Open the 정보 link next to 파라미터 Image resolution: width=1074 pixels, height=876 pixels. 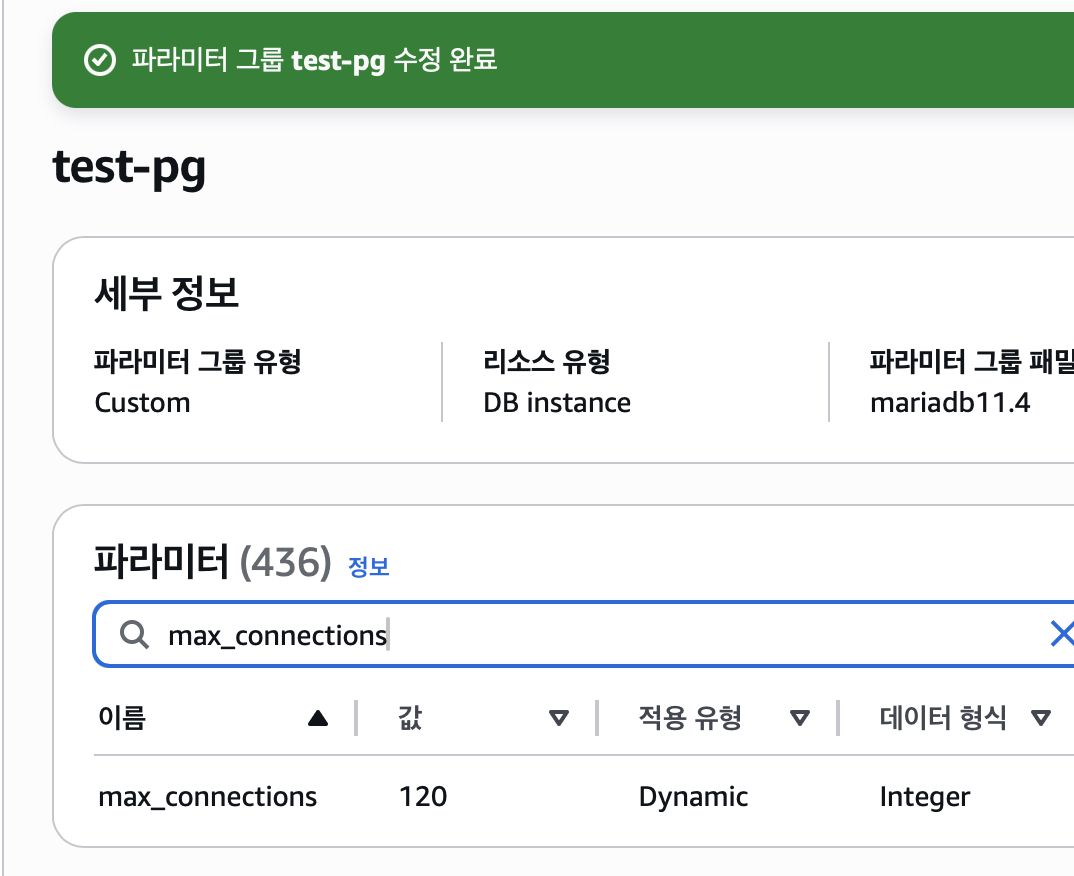tap(368, 566)
